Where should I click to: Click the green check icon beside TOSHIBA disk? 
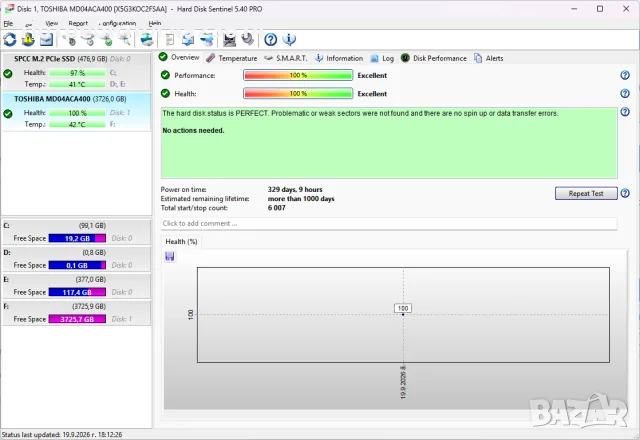pos(8,113)
